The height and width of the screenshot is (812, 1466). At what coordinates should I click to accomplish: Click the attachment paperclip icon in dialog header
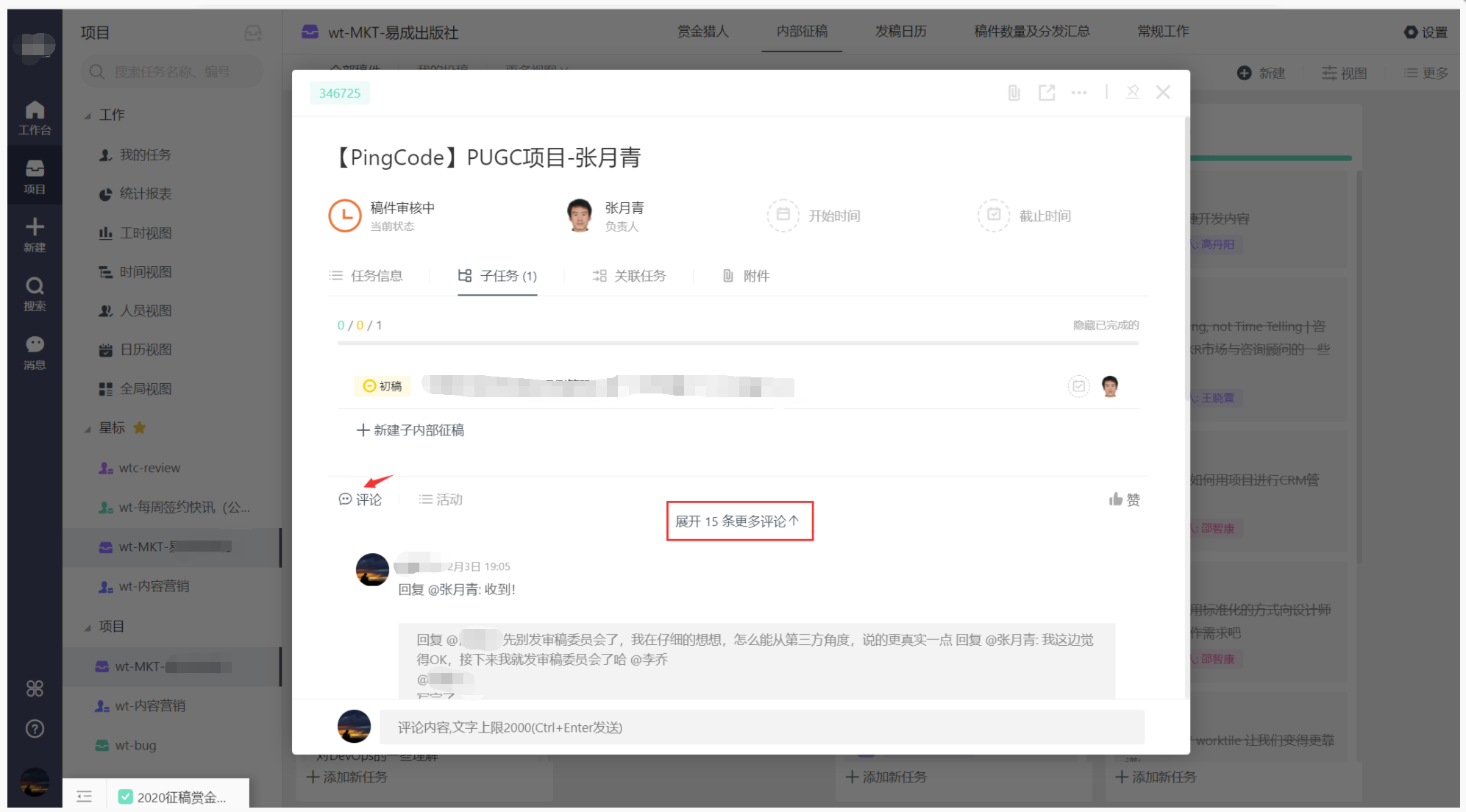pos(1014,93)
